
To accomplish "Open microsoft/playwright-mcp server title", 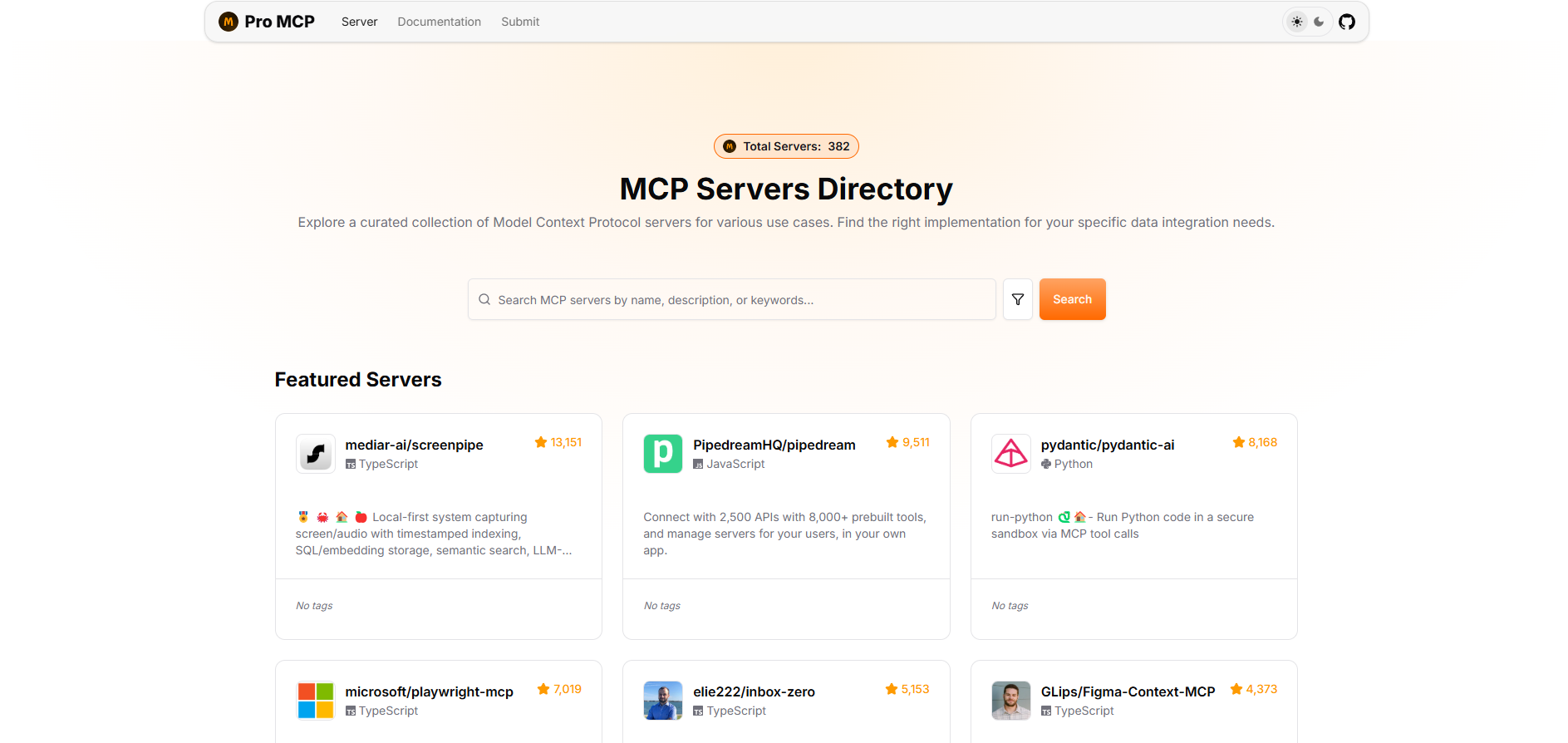I will 430,691.
